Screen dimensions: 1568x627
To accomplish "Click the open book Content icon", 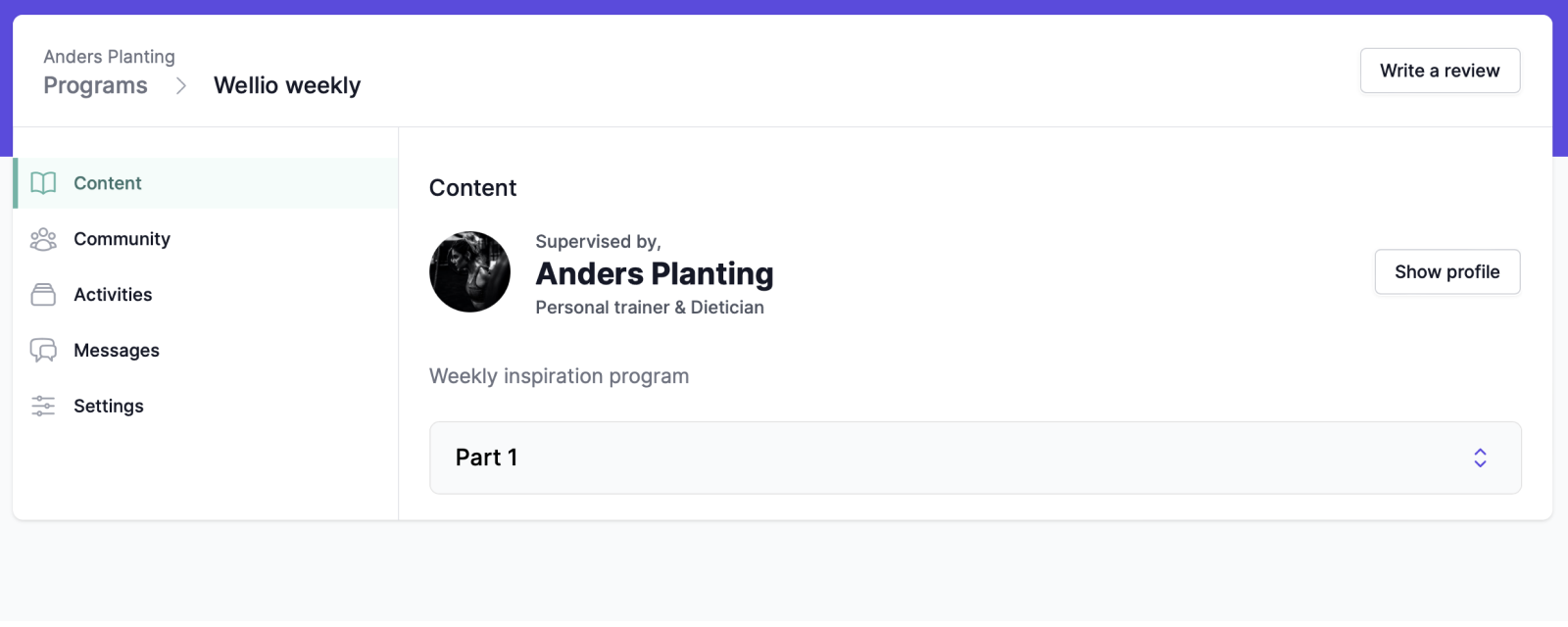I will (43, 183).
